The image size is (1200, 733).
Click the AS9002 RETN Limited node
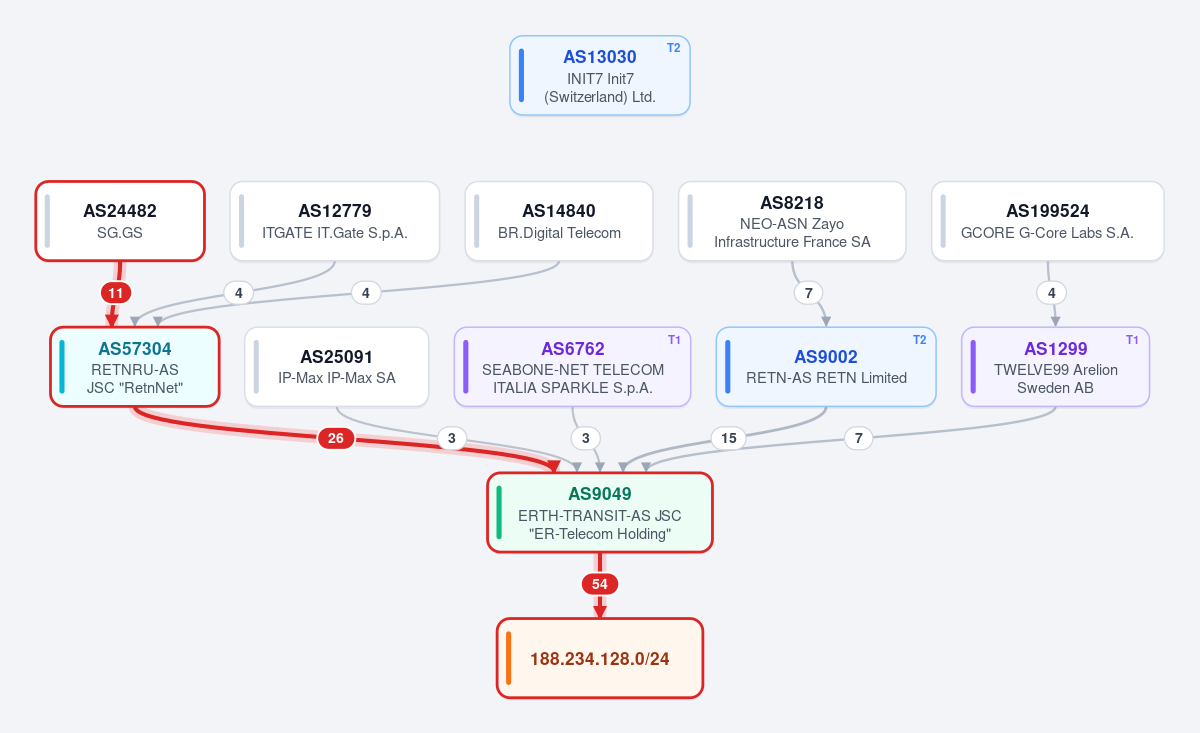coord(826,367)
